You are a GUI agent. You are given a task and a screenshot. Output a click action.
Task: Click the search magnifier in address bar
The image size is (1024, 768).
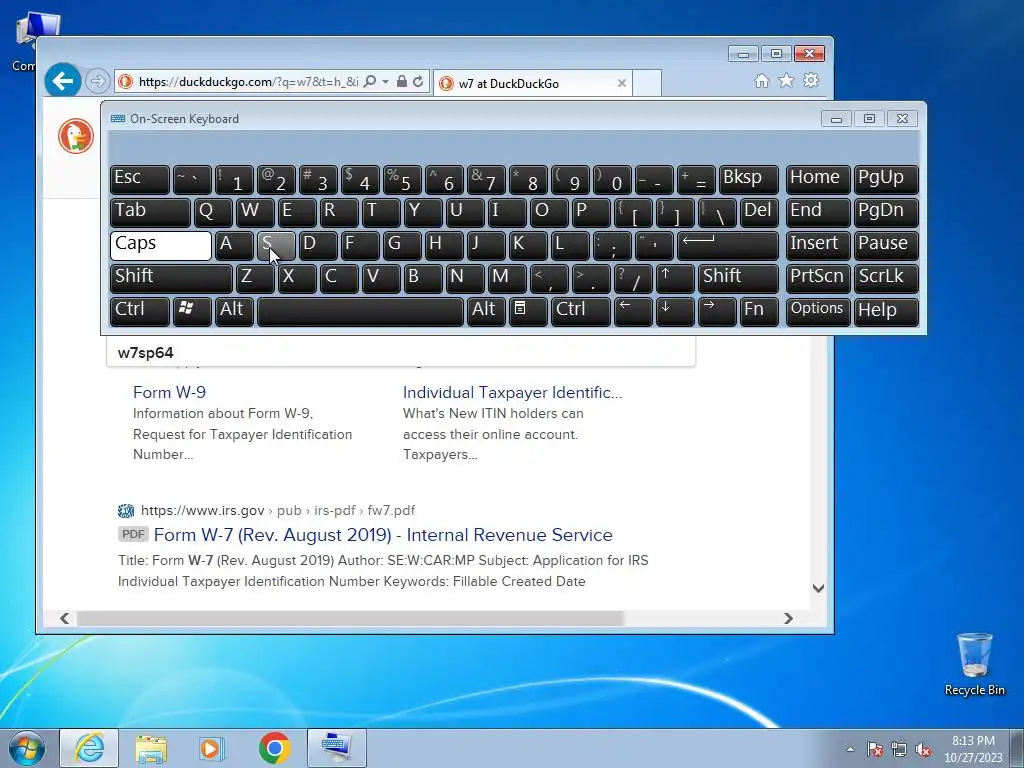(370, 82)
